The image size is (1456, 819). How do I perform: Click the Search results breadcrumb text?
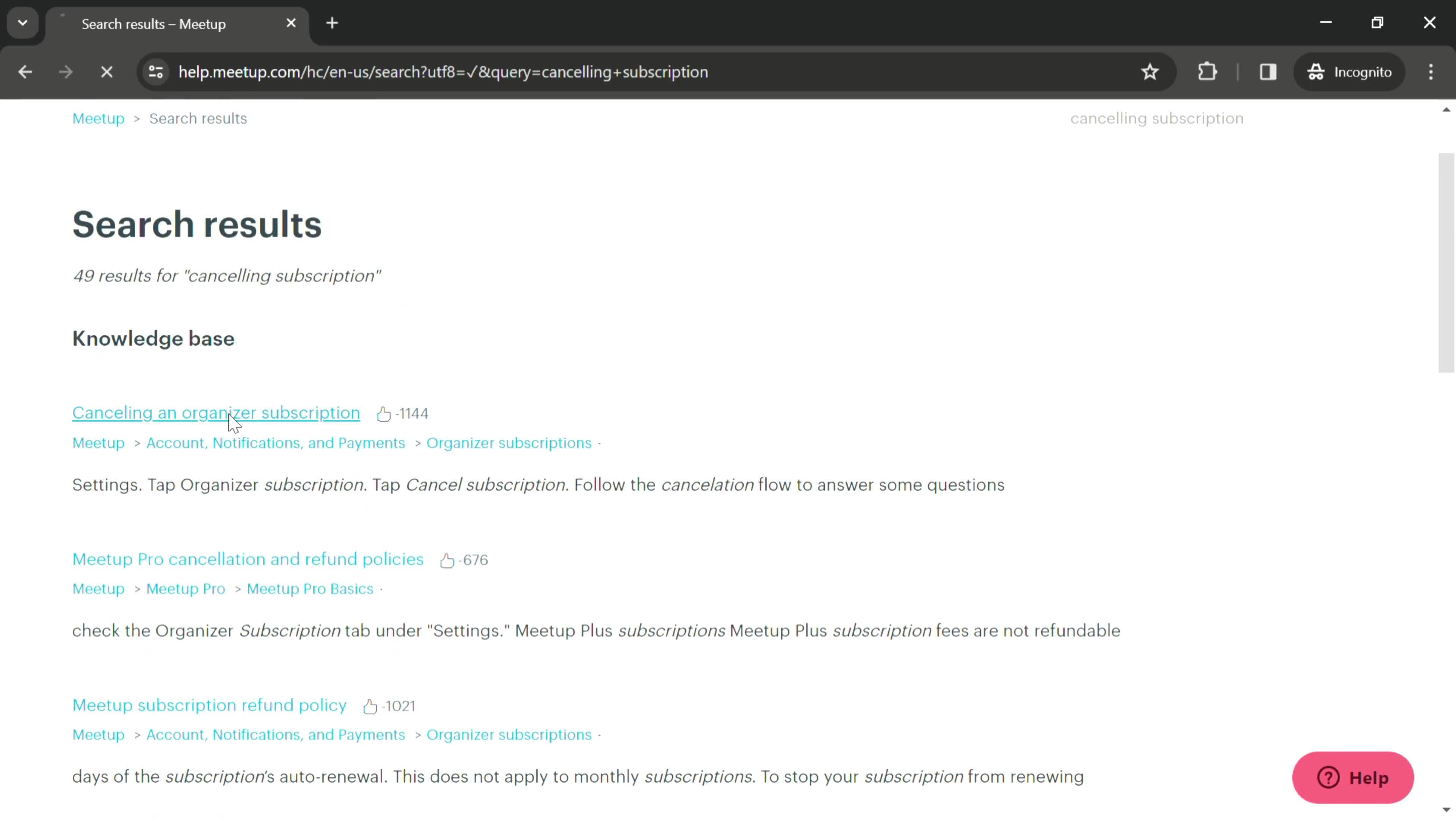pyautogui.click(x=198, y=119)
